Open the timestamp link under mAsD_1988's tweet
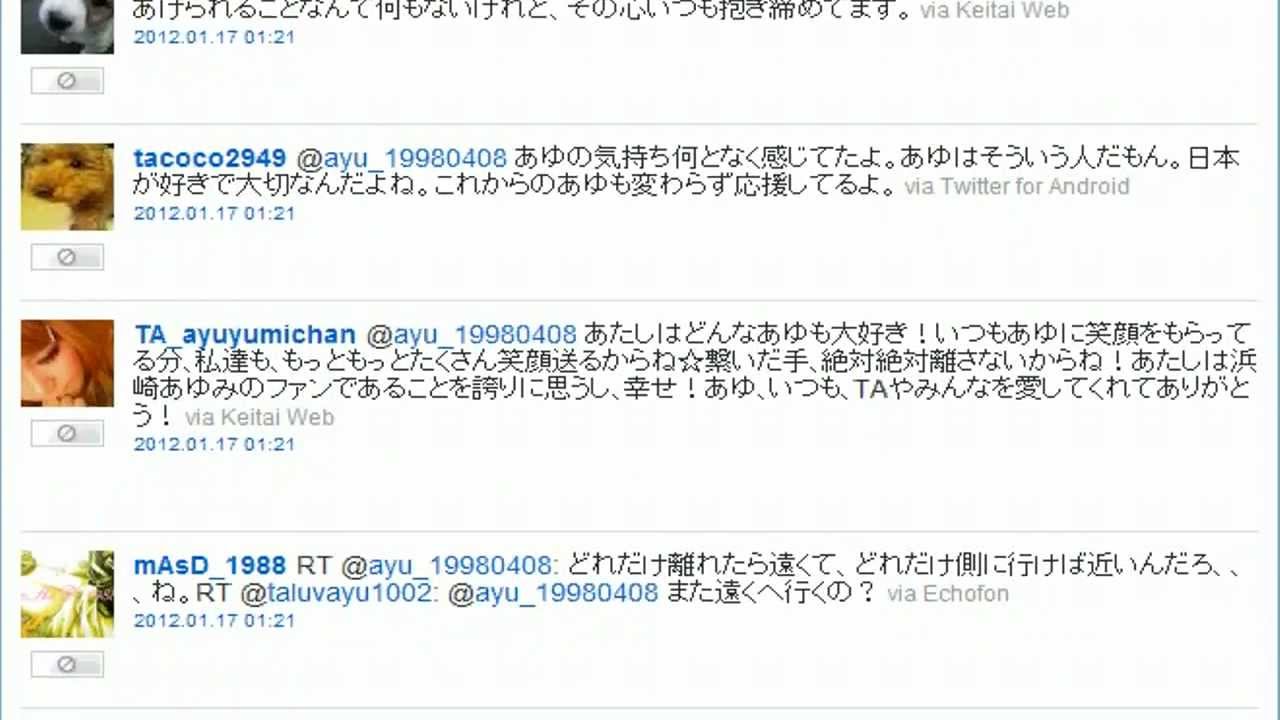 pyautogui.click(x=215, y=620)
